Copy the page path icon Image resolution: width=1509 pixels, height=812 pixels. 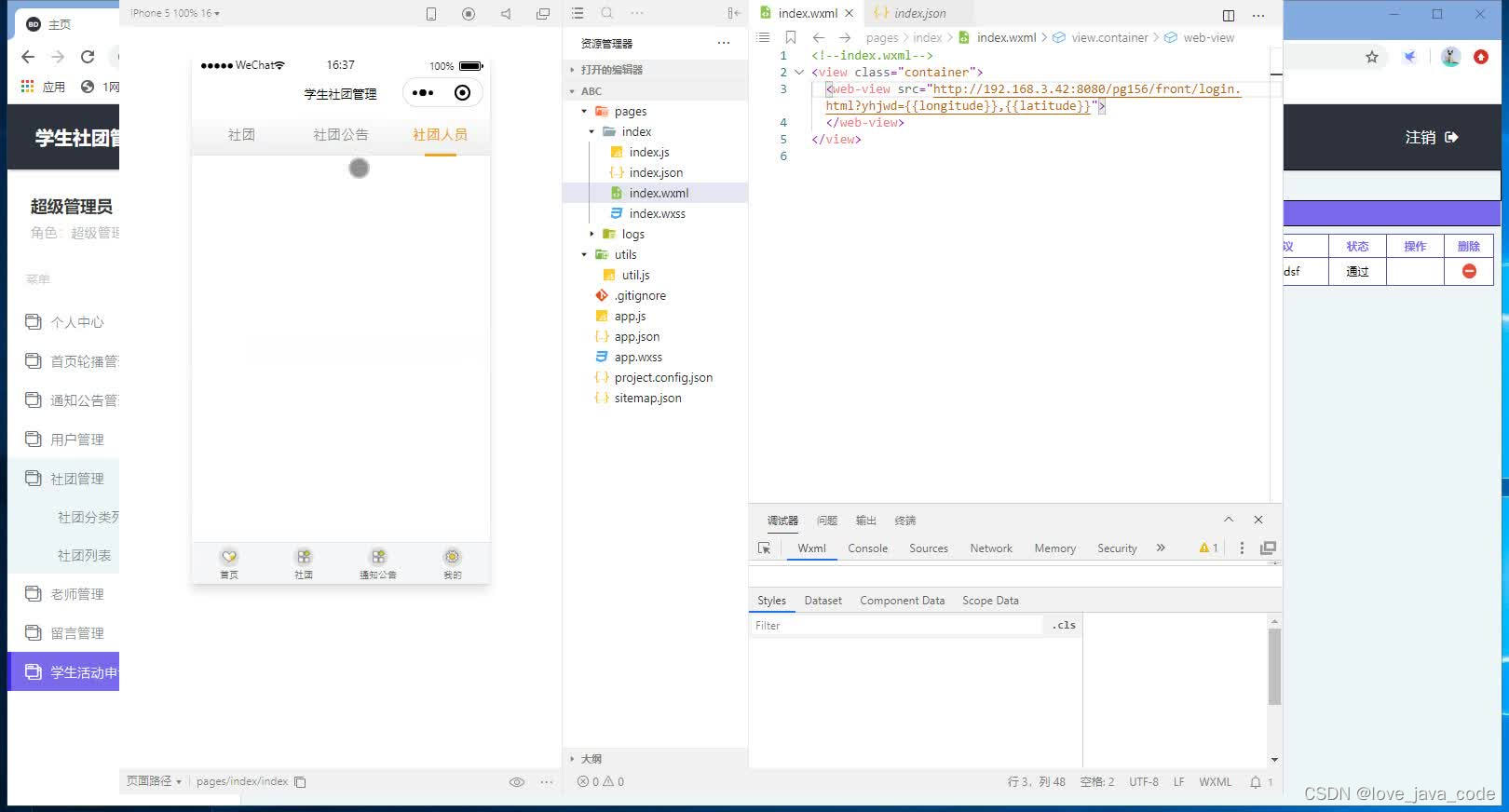click(300, 782)
